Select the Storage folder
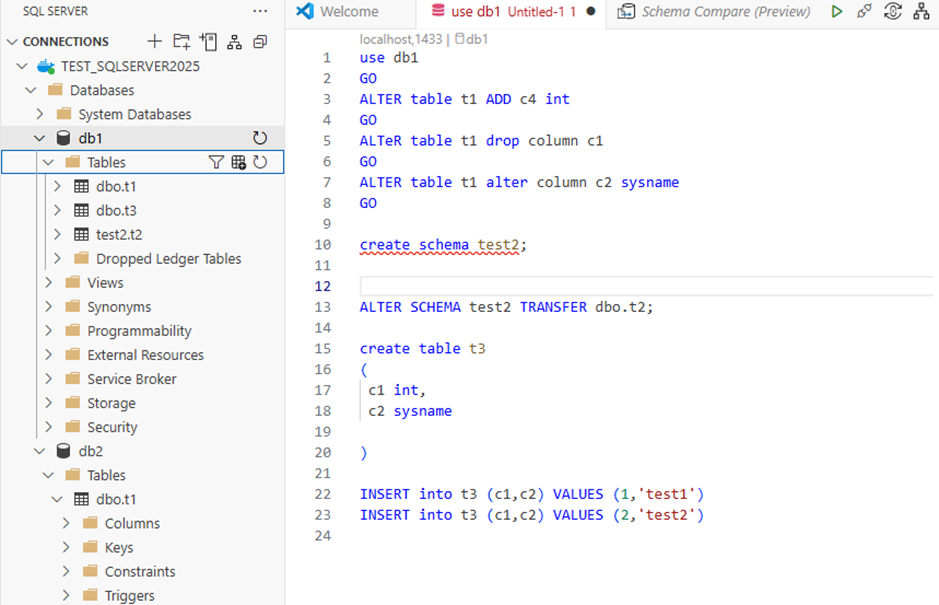The width and height of the screenshot is (939, 605). (x=111, y=403)
